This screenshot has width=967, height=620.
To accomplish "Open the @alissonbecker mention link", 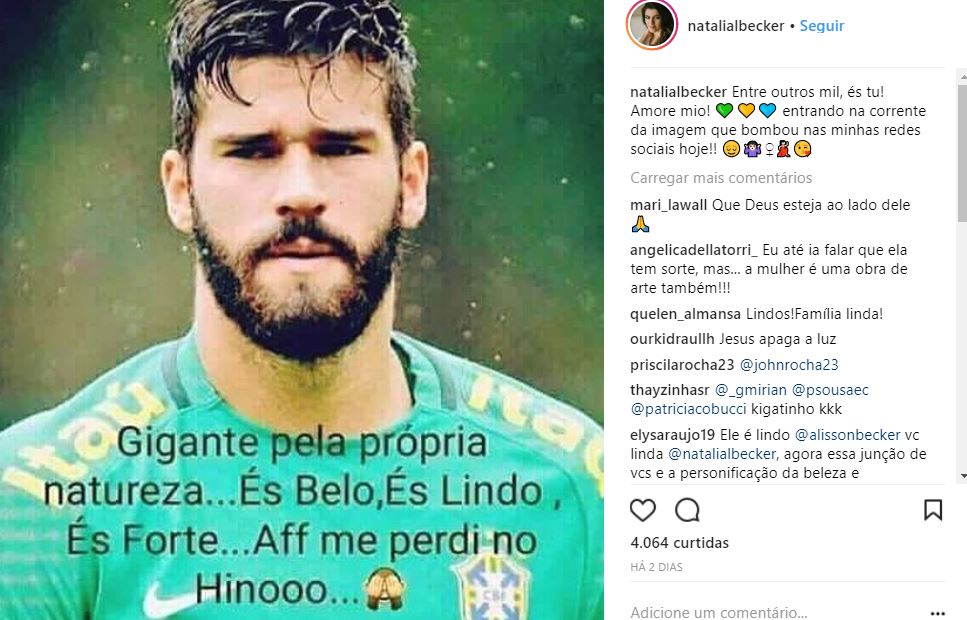I will tap(847, 435).
